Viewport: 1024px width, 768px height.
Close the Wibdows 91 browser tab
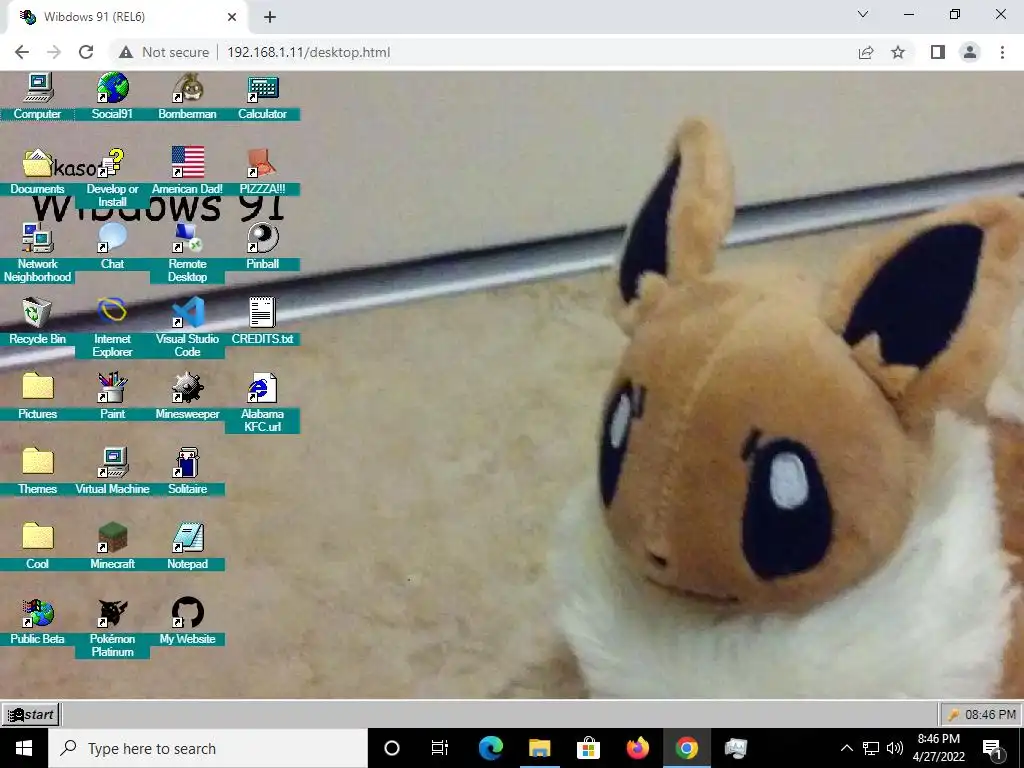click(232, 17)
